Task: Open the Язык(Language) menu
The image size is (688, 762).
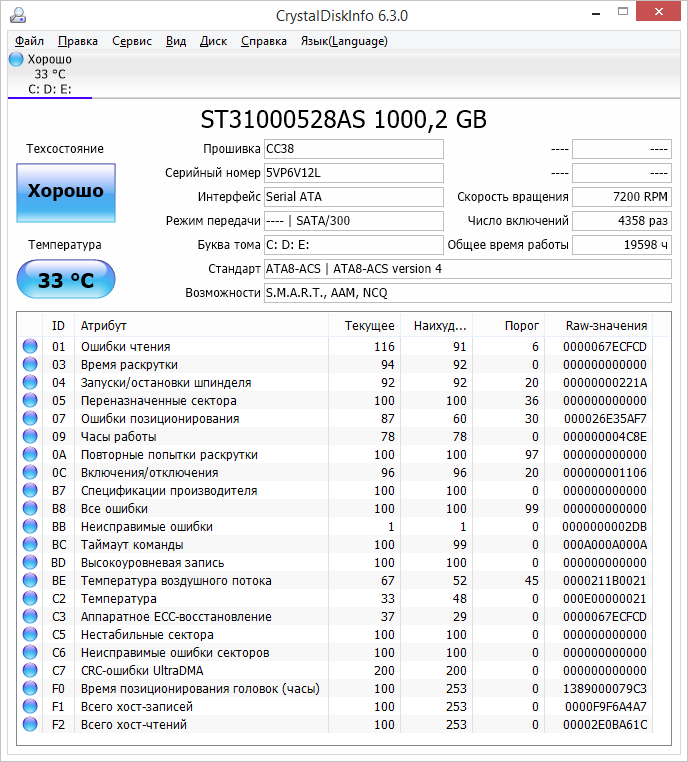Action: [344, 41]
